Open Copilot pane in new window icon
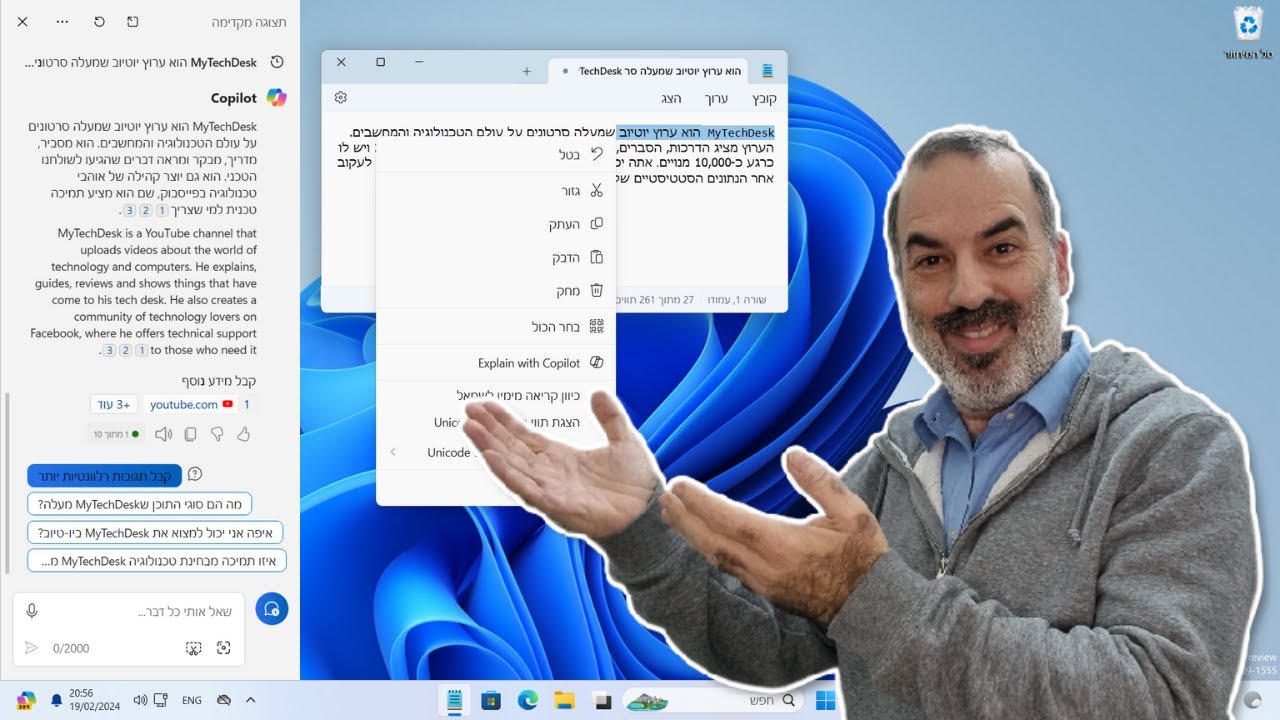Image resolution: width=1280 pixels, height=720 pixels. (x=134, y=21)
